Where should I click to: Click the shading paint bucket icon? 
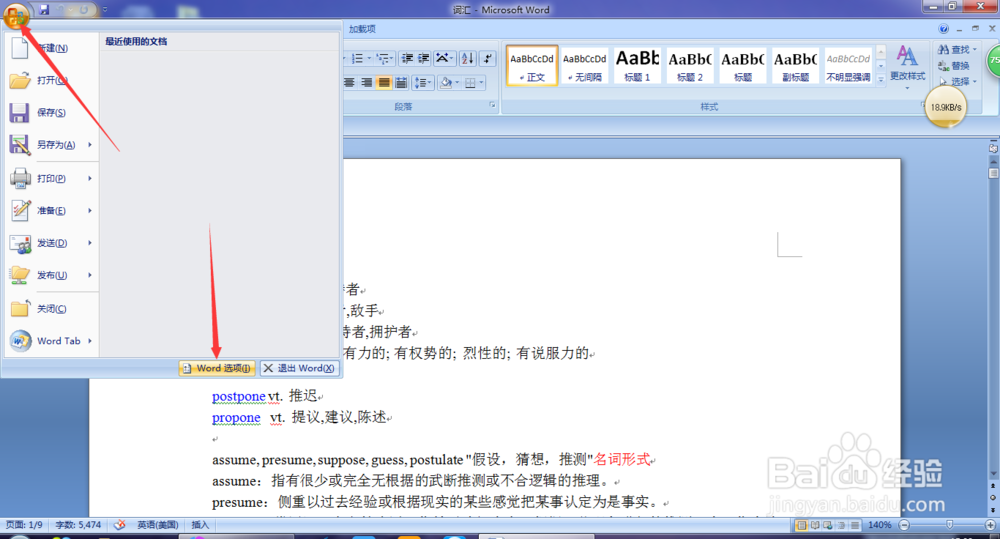click(x=446, y=82)
